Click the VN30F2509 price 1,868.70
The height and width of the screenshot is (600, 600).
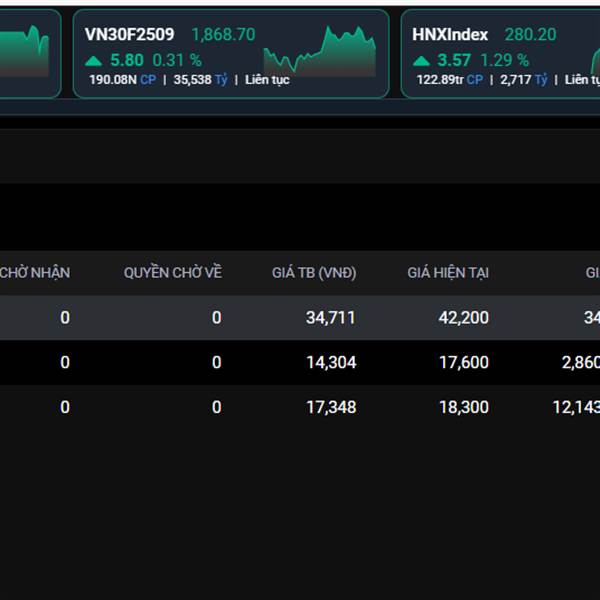[x=223, y=34]
